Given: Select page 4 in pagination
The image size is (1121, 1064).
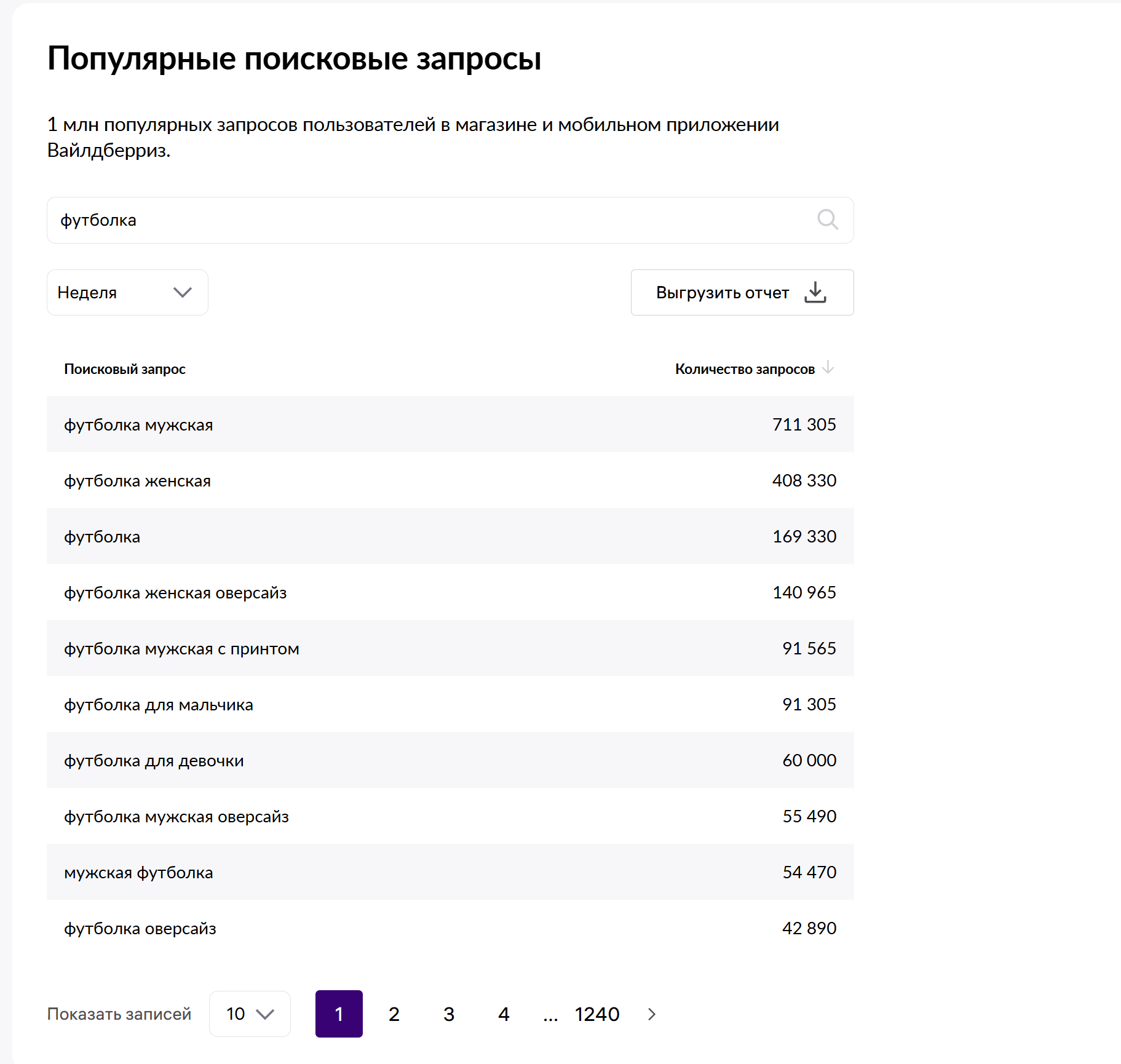Looking at the screenshot, I should [504, 1014].
